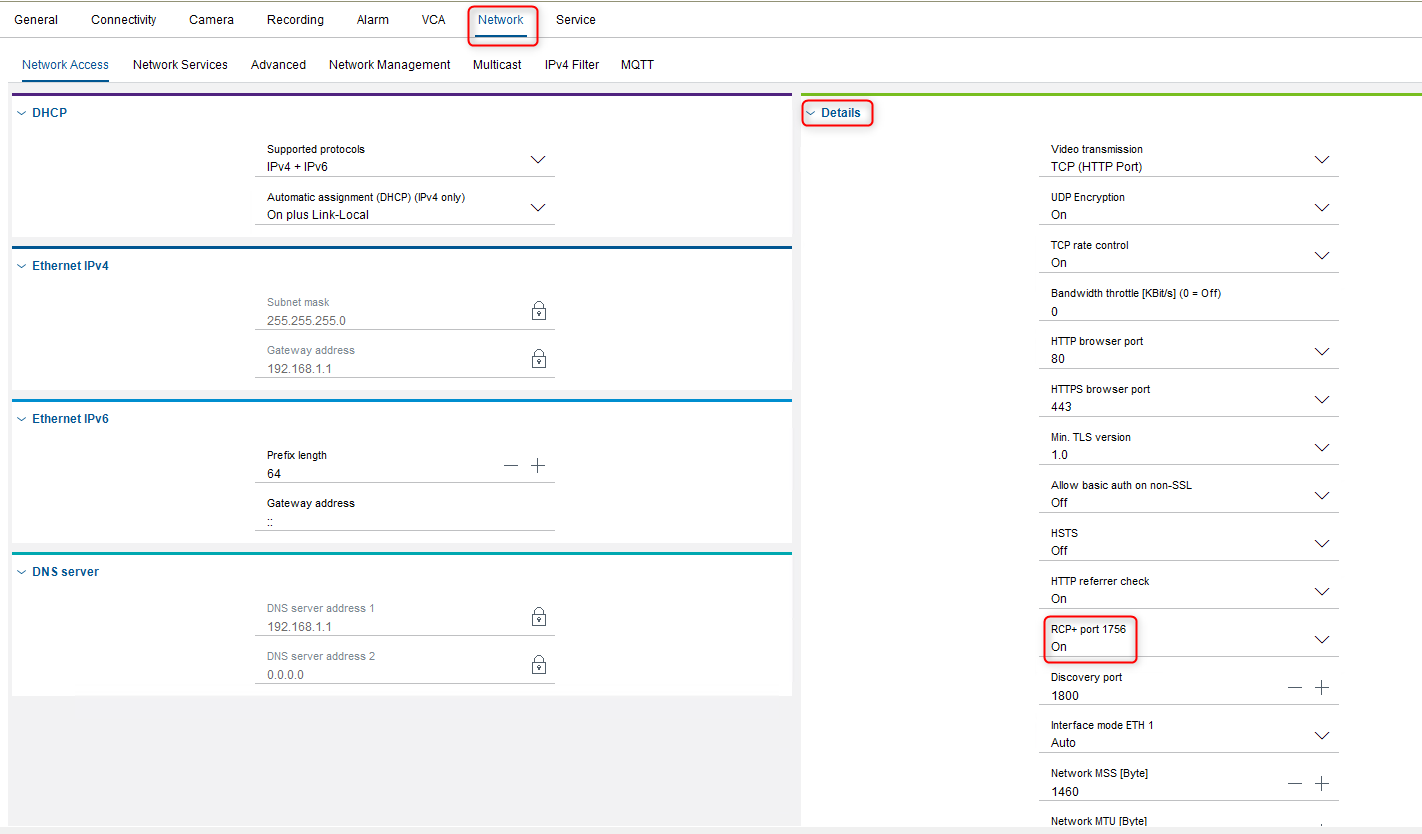Image resolution: width=1422 pixels, height=834 pixels.
Task: Increase the IPv6 Prefix length with plus
Action: (x=538, y=466)
